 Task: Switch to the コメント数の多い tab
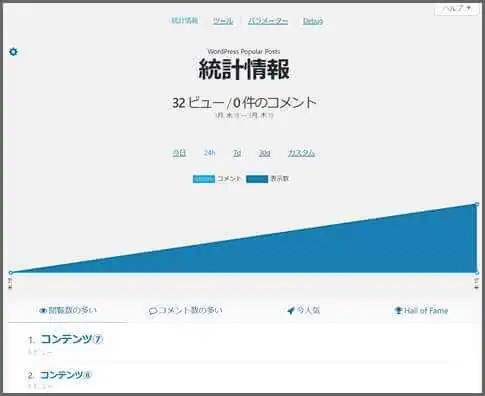186,311
